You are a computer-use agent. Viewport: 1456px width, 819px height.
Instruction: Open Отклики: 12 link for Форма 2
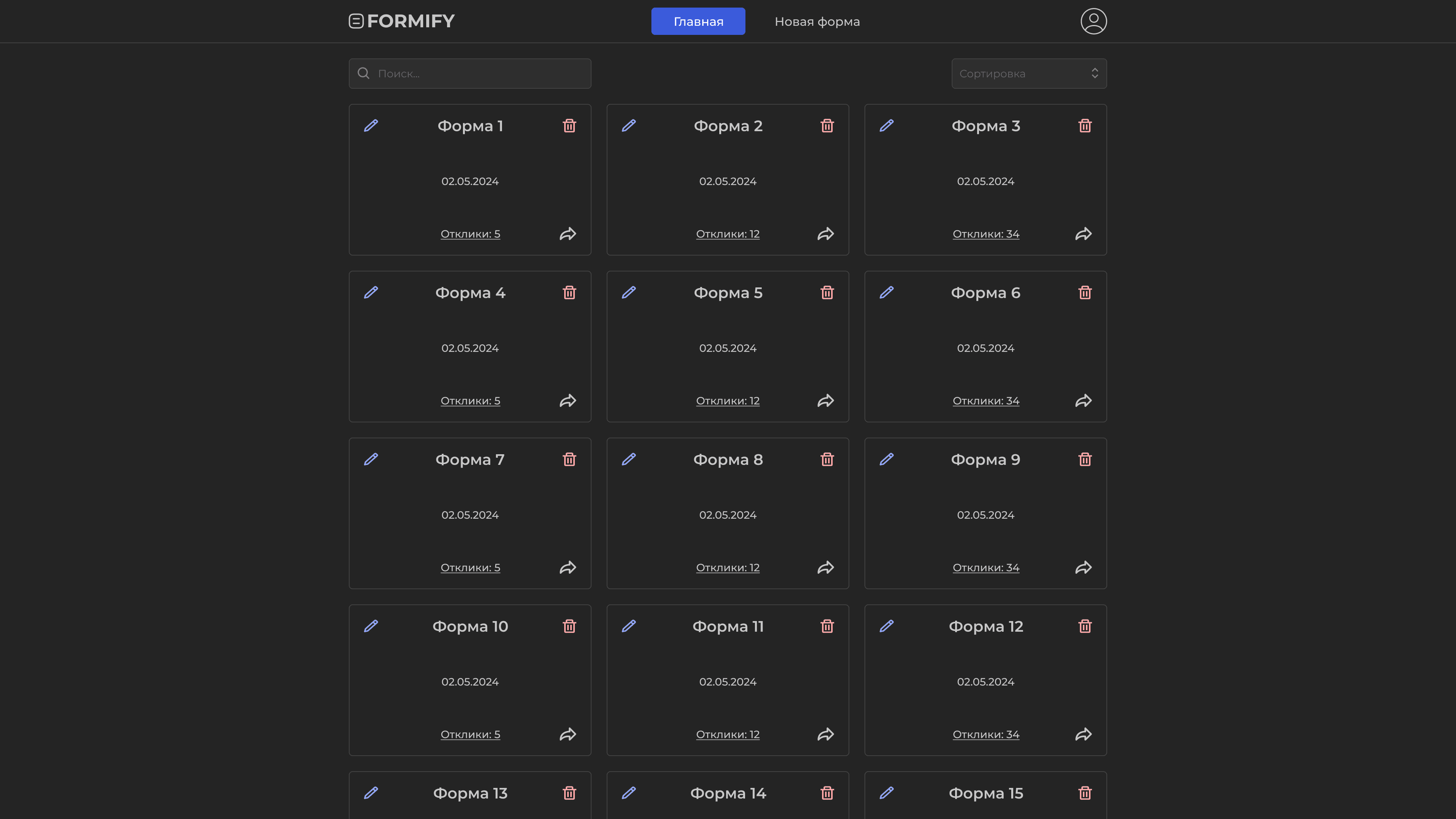click(728, 234)
